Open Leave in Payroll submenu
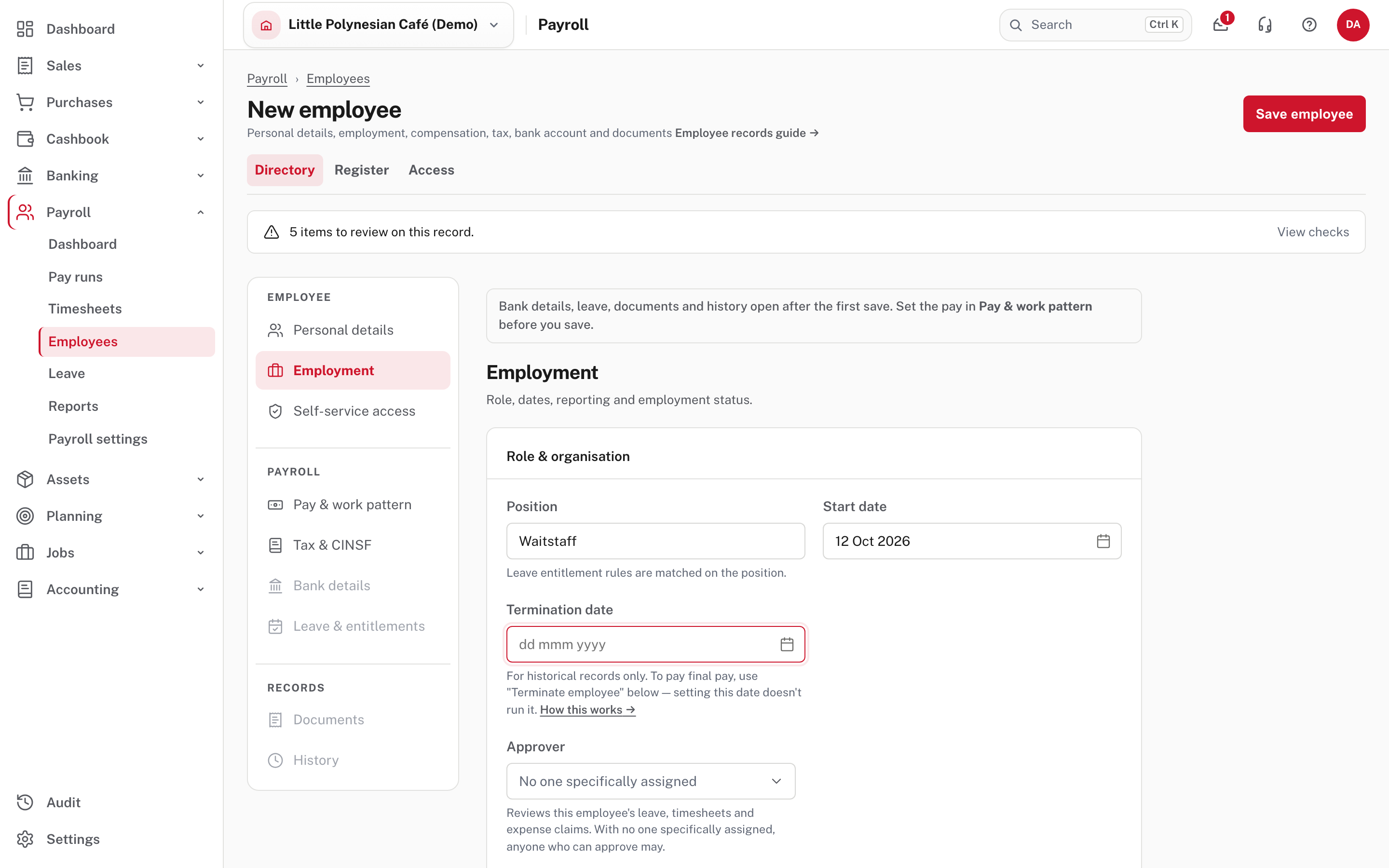The width and height of the screenshot is (1389, 868). click(126, 373)
